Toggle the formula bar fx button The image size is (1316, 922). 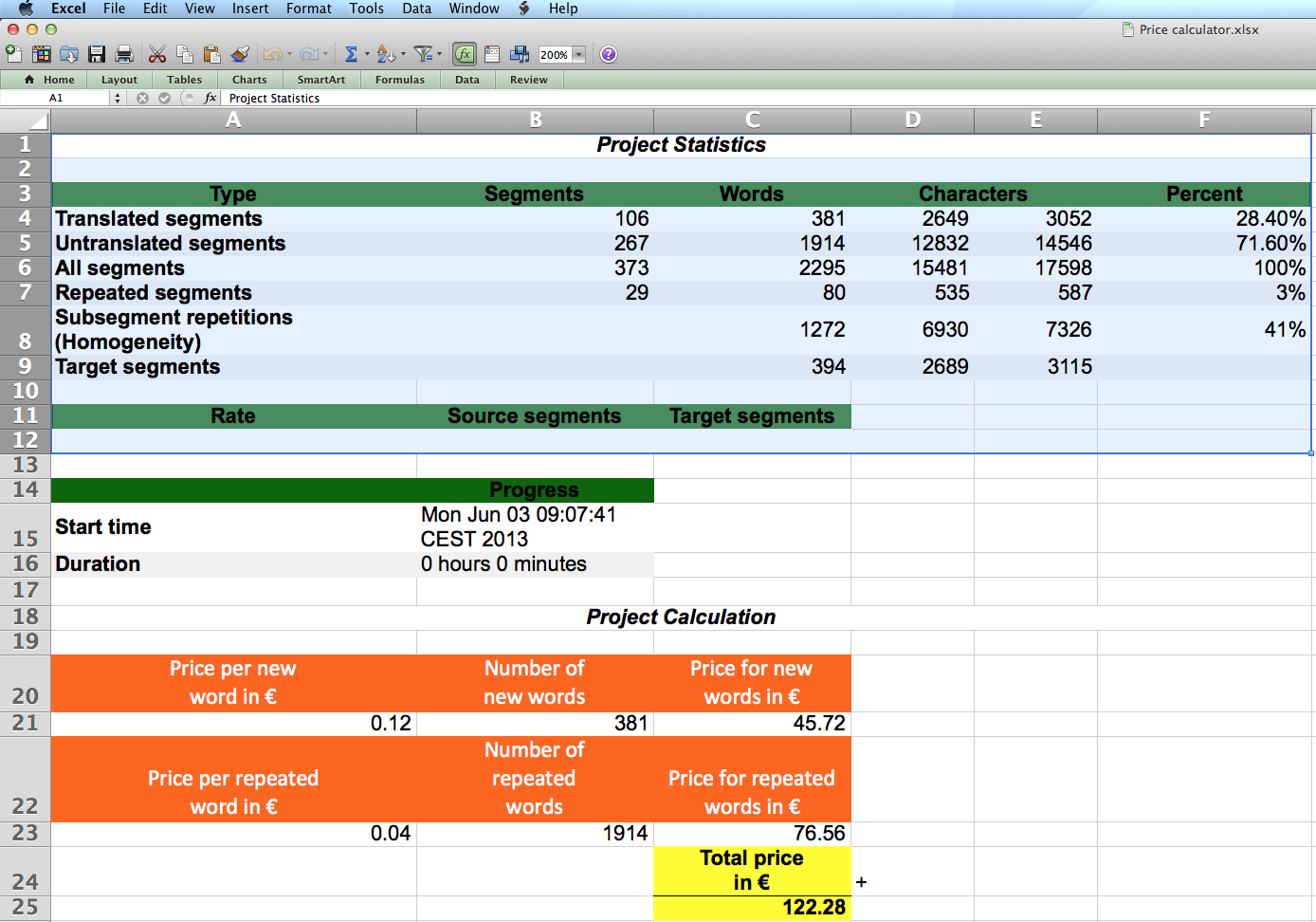pos(465,54)
